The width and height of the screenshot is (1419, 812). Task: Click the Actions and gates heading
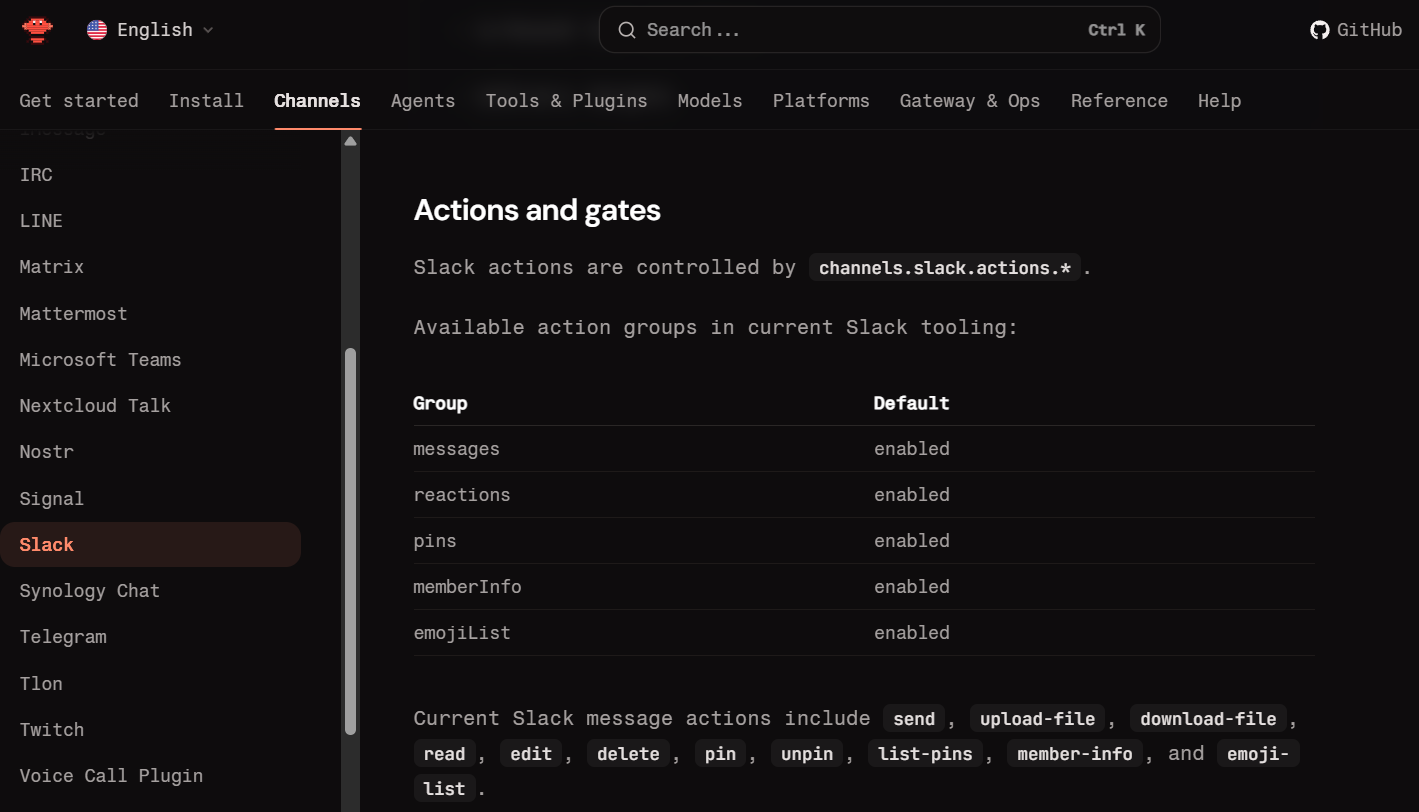[537, 210]
